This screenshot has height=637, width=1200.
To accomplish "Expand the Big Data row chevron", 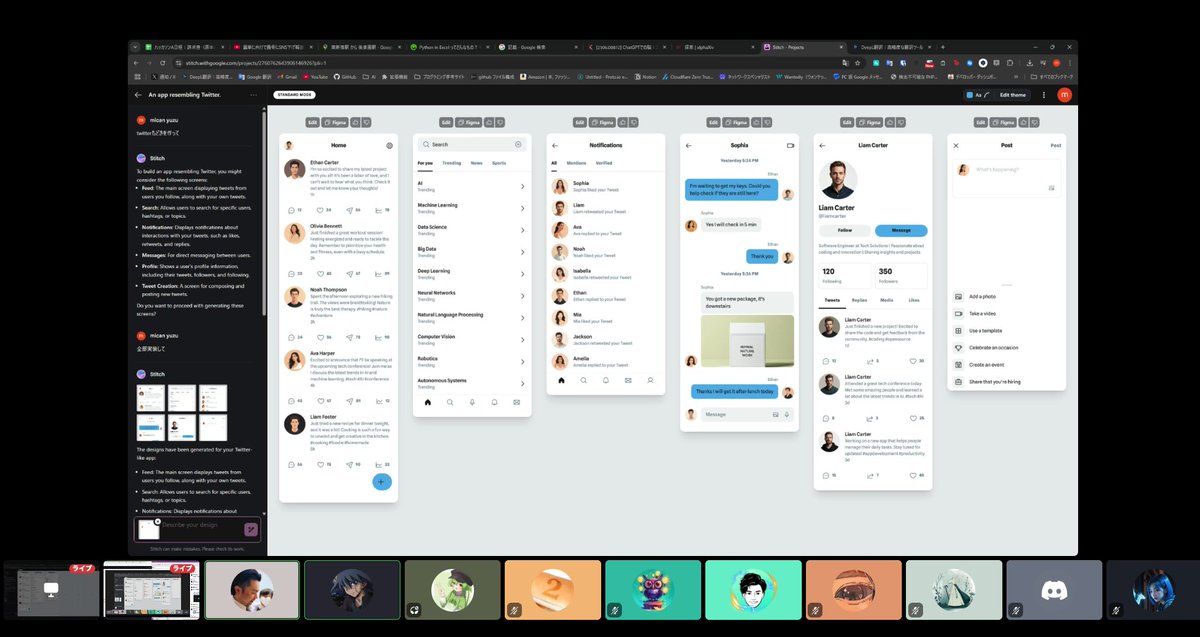I will (522, 252).
